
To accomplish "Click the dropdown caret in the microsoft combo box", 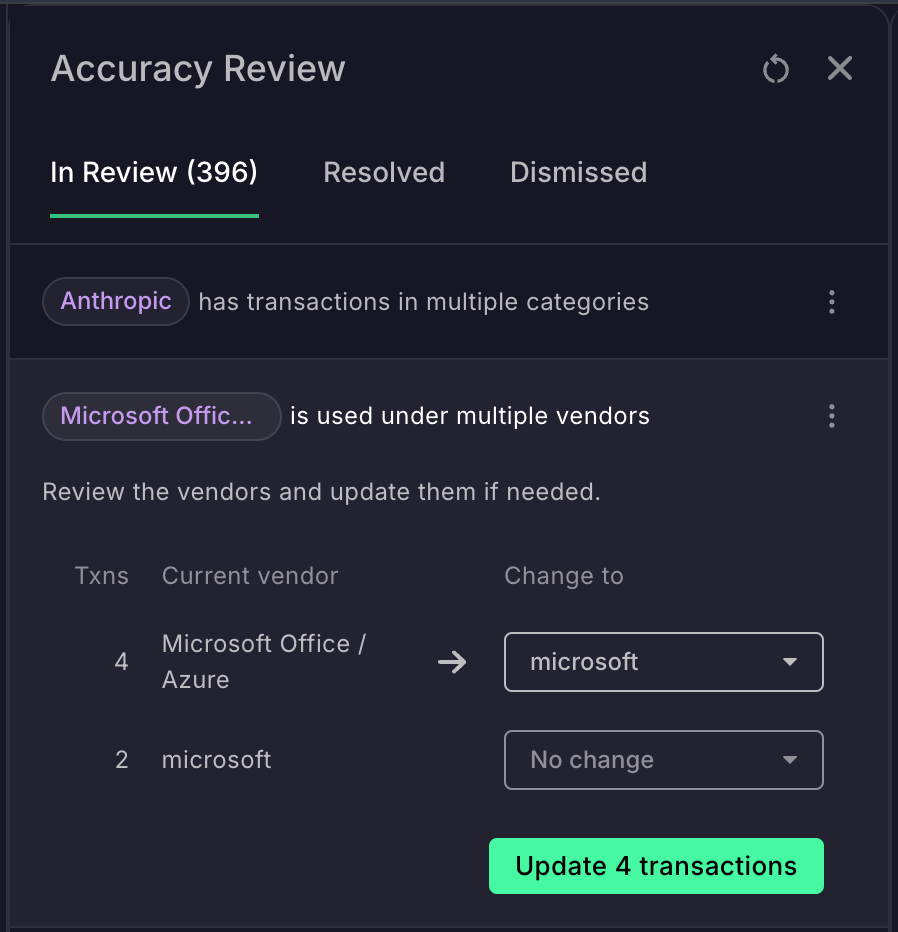I will (789, 662).
